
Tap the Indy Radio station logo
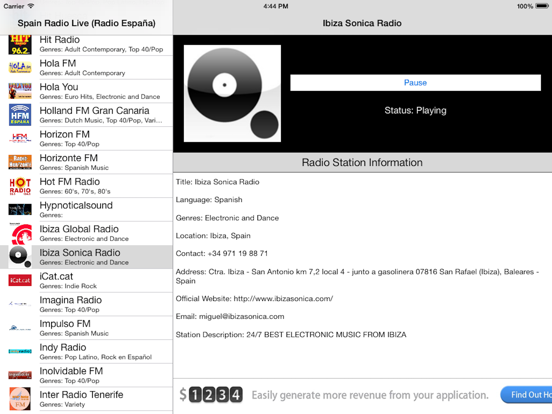point(20,351)
